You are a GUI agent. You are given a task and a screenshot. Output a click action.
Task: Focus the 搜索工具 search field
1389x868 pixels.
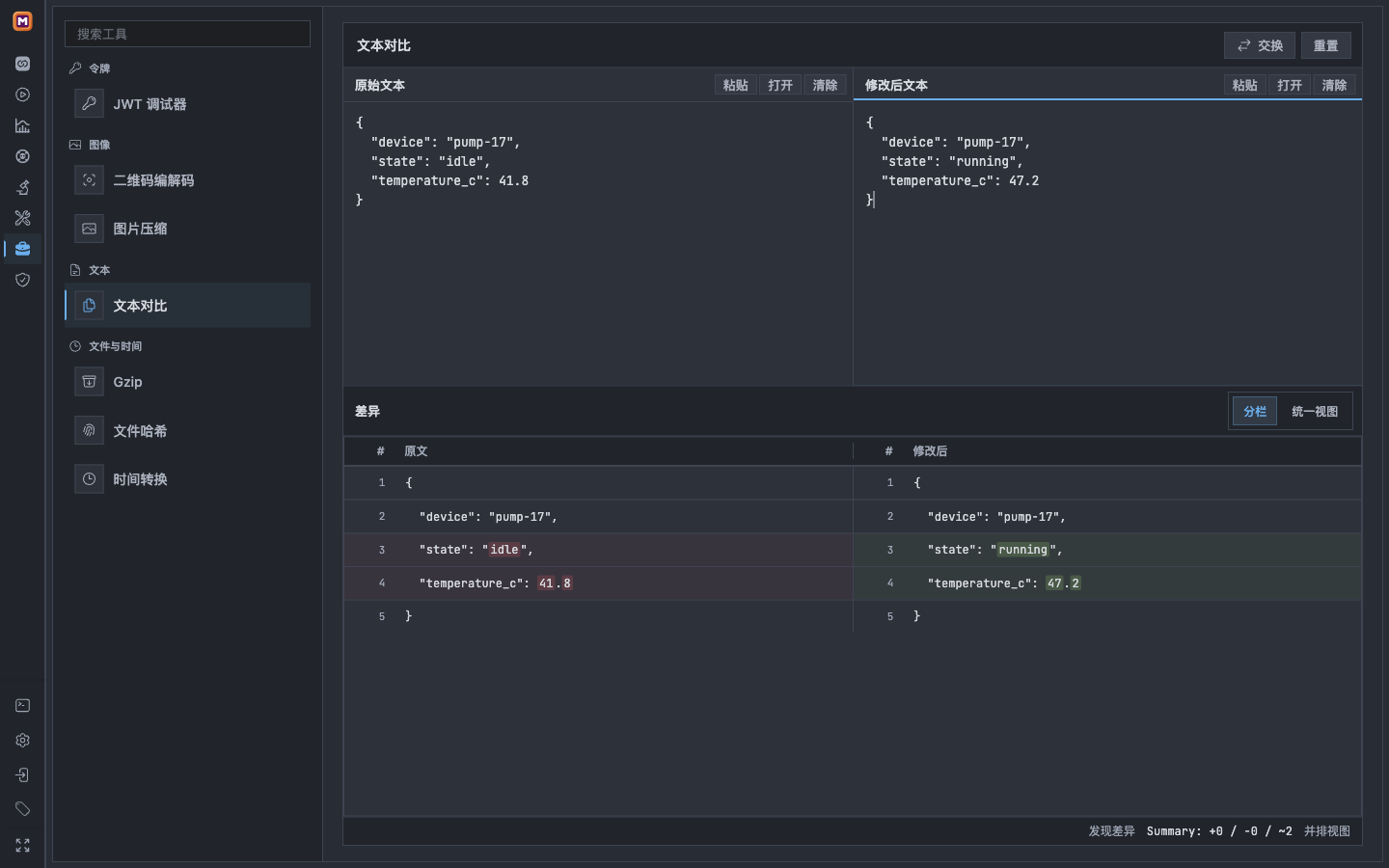[x=187, y=34]
